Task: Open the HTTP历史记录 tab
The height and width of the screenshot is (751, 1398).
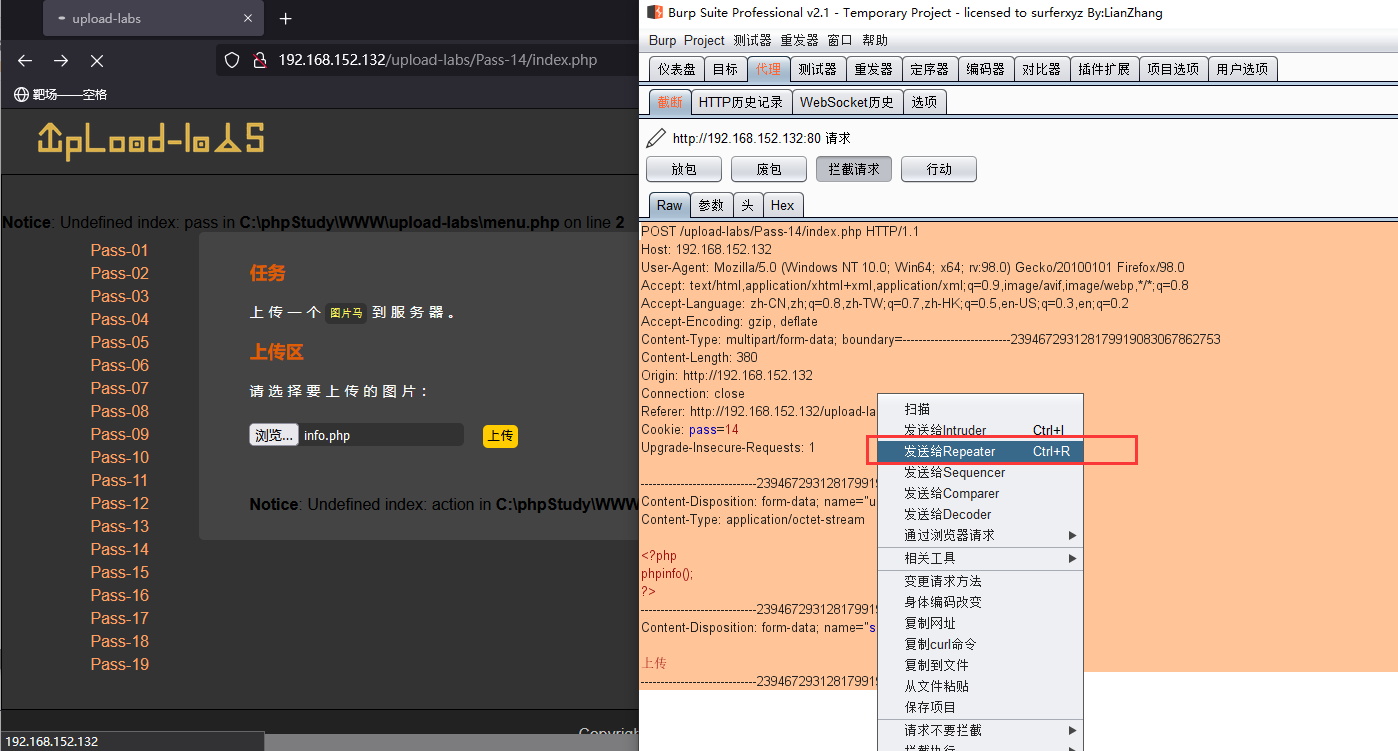Action: tap(741, 101)
